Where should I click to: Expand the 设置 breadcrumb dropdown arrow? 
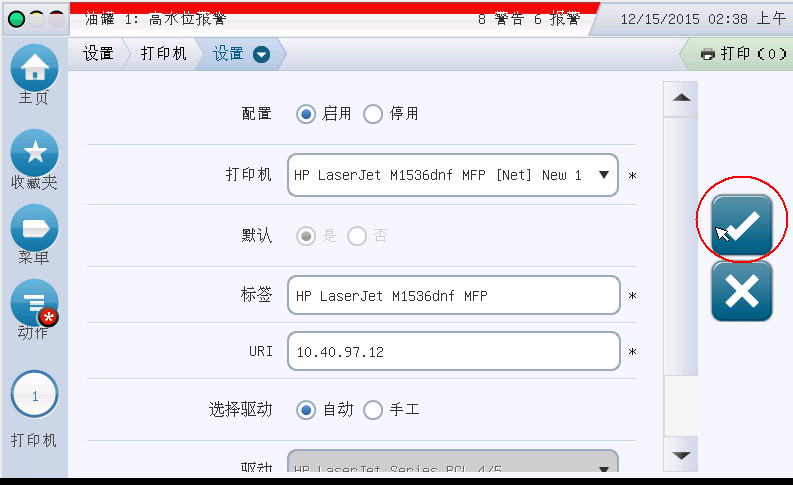tap(262, 54)
